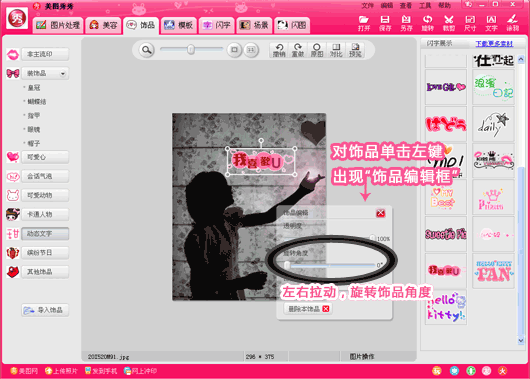Image resolution: width=530 pixels, height=379 pixels.
Task: Switch to the 美容 tab
Action: tap(103, 25)
